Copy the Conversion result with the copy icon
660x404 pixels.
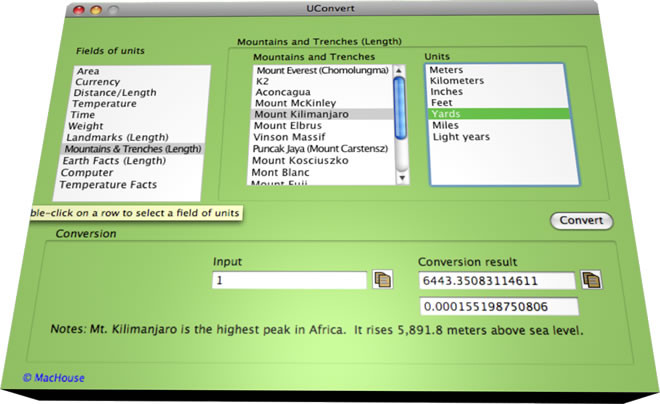point(591,280)
